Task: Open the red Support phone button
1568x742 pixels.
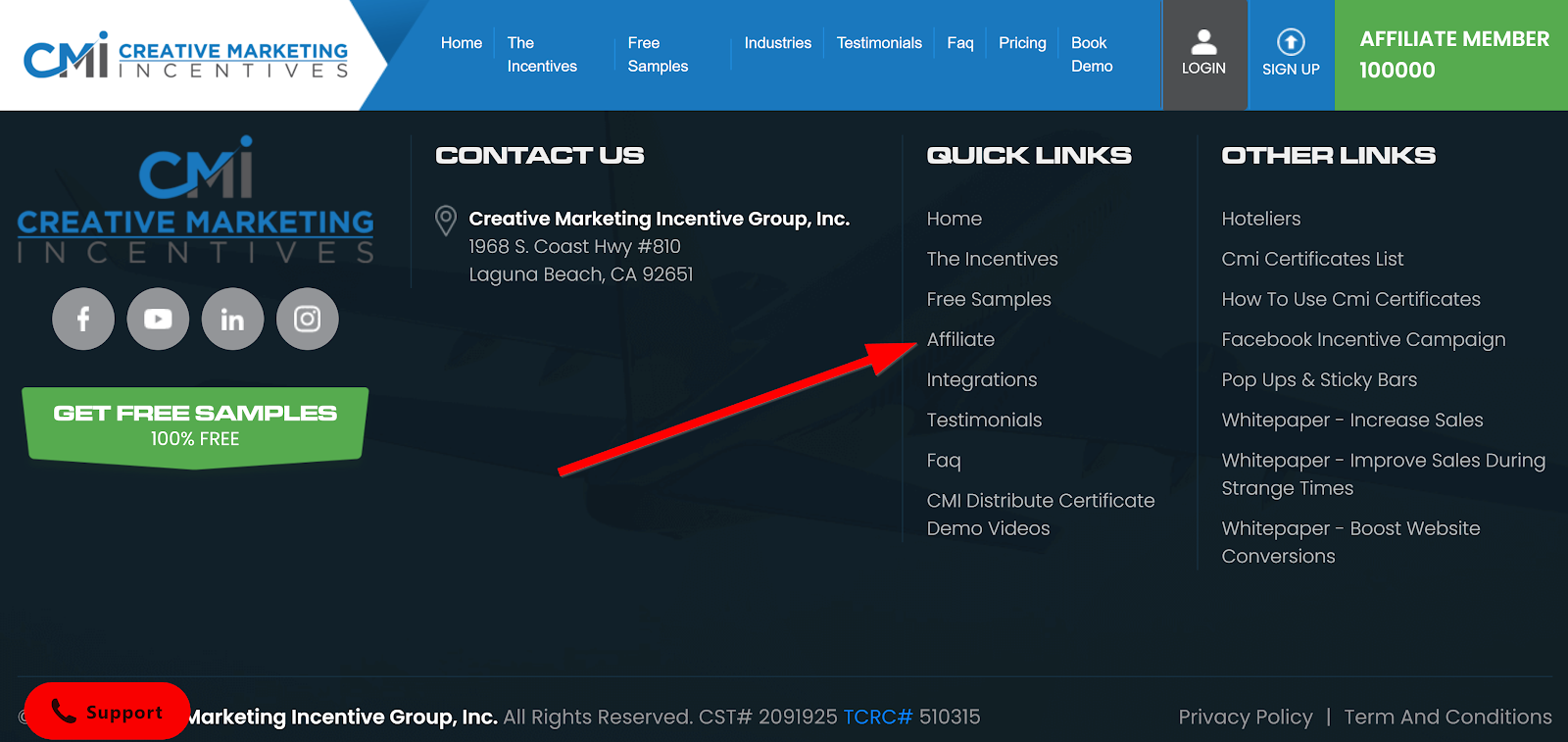Action: pos(107,712)
